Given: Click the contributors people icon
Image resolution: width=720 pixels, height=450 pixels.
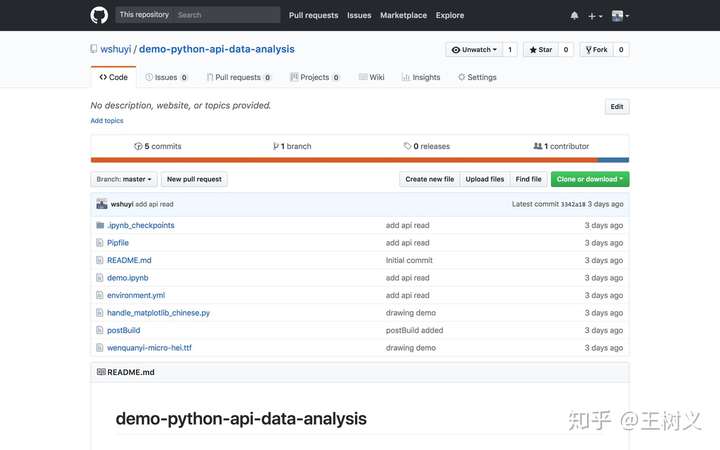Looking at the screenshot, I should (x=537, y=146).
